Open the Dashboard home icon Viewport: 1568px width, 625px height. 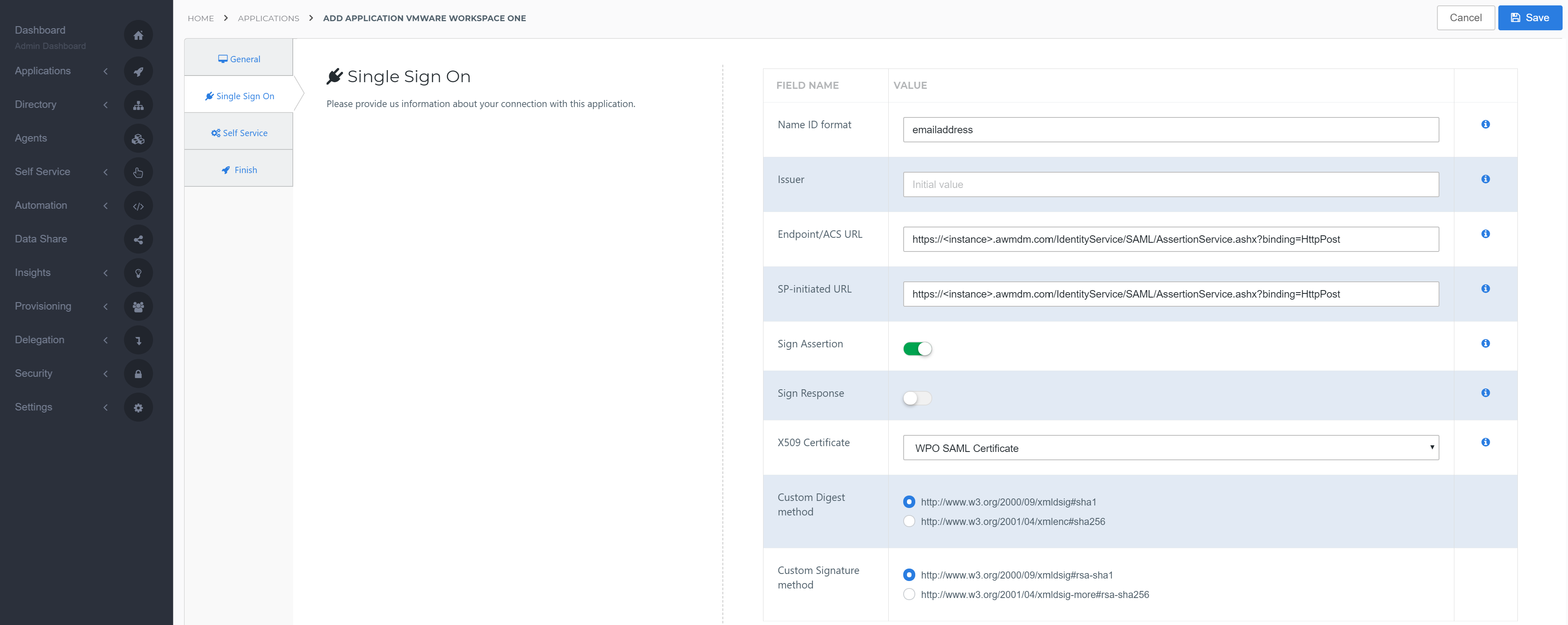coord(138,35)
